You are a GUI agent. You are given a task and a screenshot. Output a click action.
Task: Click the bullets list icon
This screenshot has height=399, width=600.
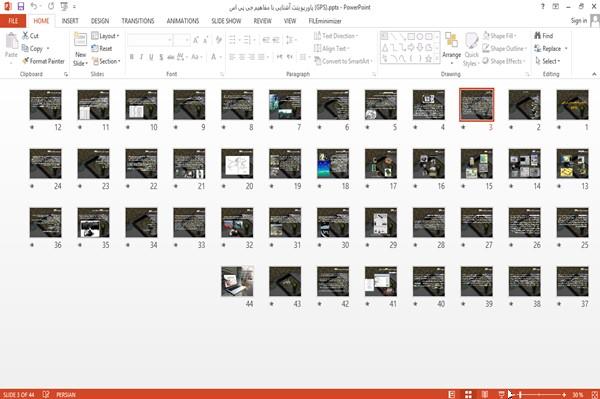tap(233, 40)
